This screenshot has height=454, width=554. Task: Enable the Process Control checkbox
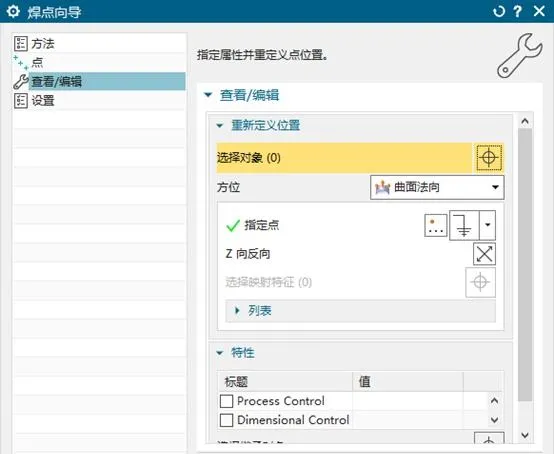226,401
